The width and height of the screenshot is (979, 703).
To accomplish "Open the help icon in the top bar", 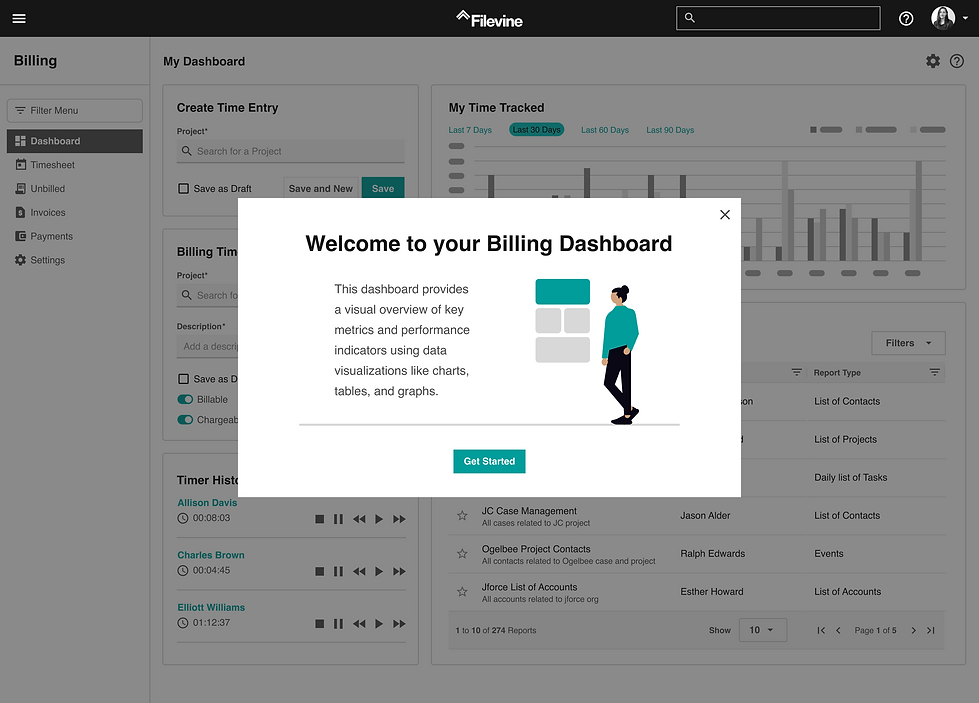I will (x=906, y=19).
